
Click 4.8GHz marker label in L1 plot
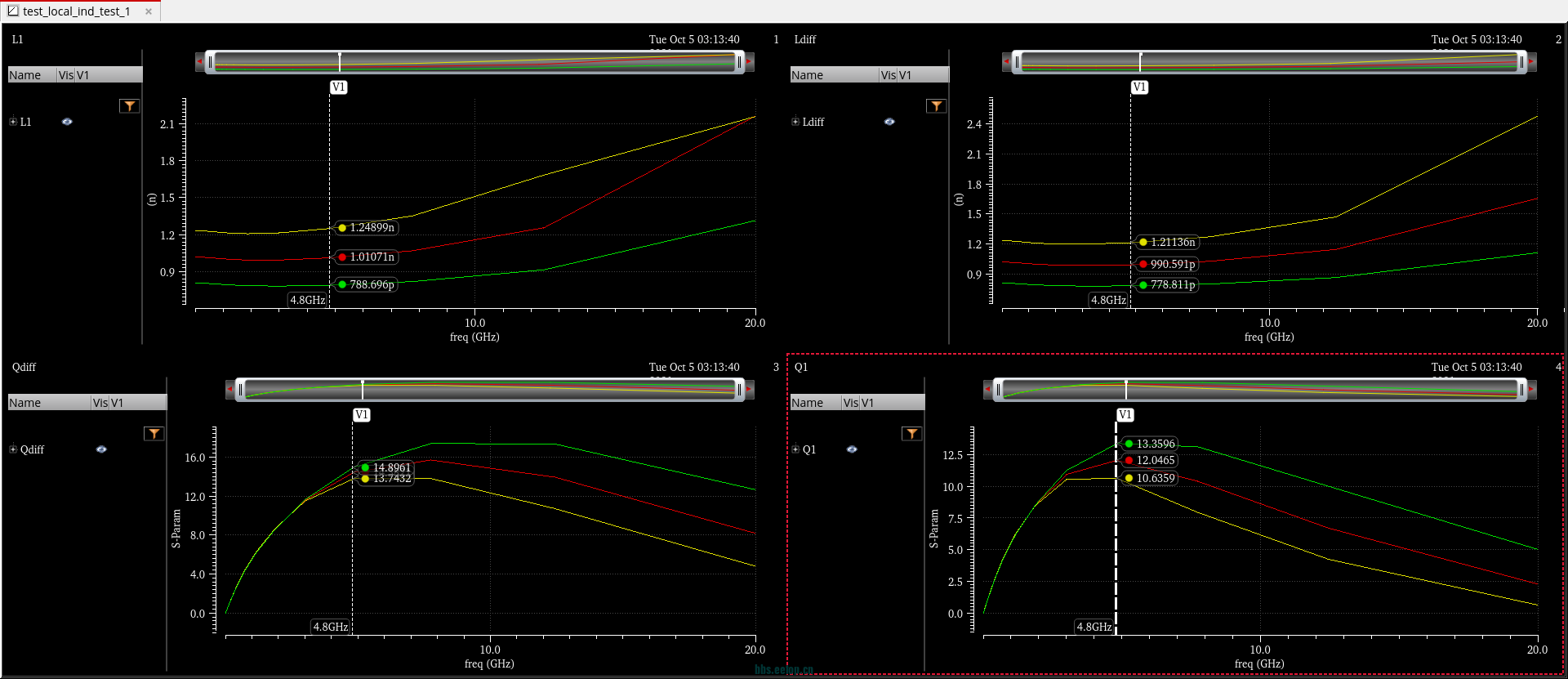point(308,300)
